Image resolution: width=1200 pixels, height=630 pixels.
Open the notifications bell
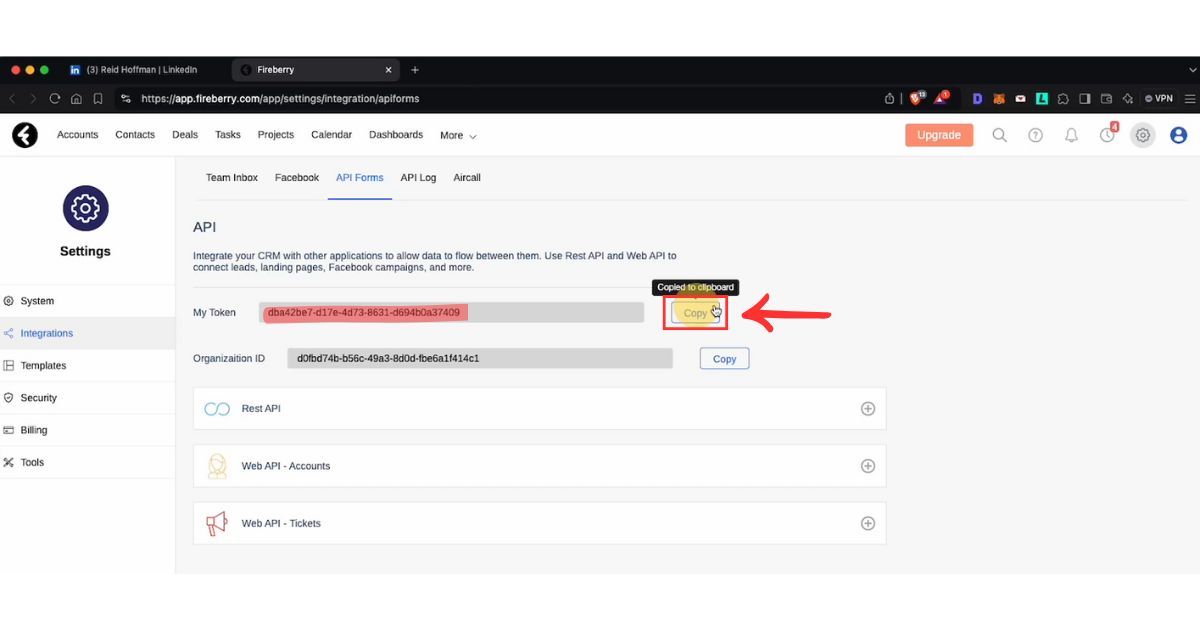(1071, 135)
